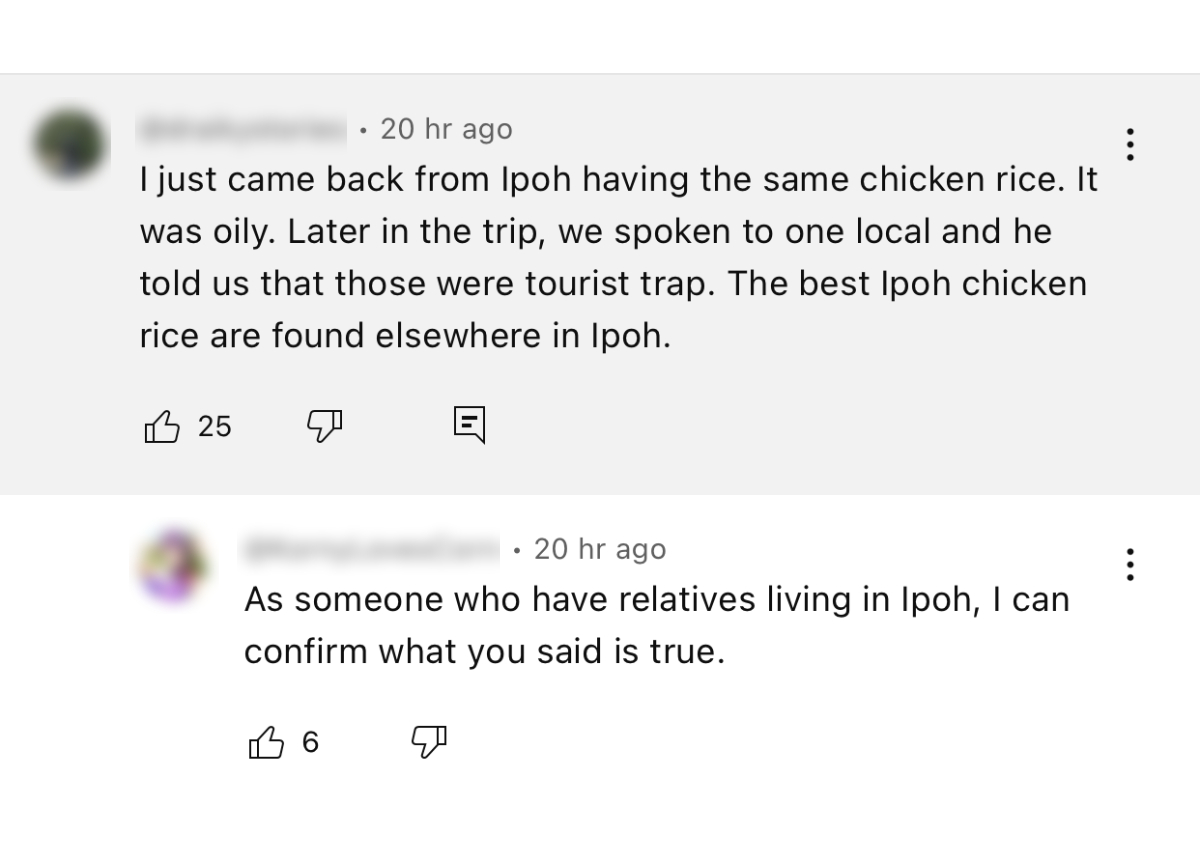Image resolution: width=1200 pixels, height=851 pixels.
Task: Click the 25 like count on the top comment
Action: point(214,427)
